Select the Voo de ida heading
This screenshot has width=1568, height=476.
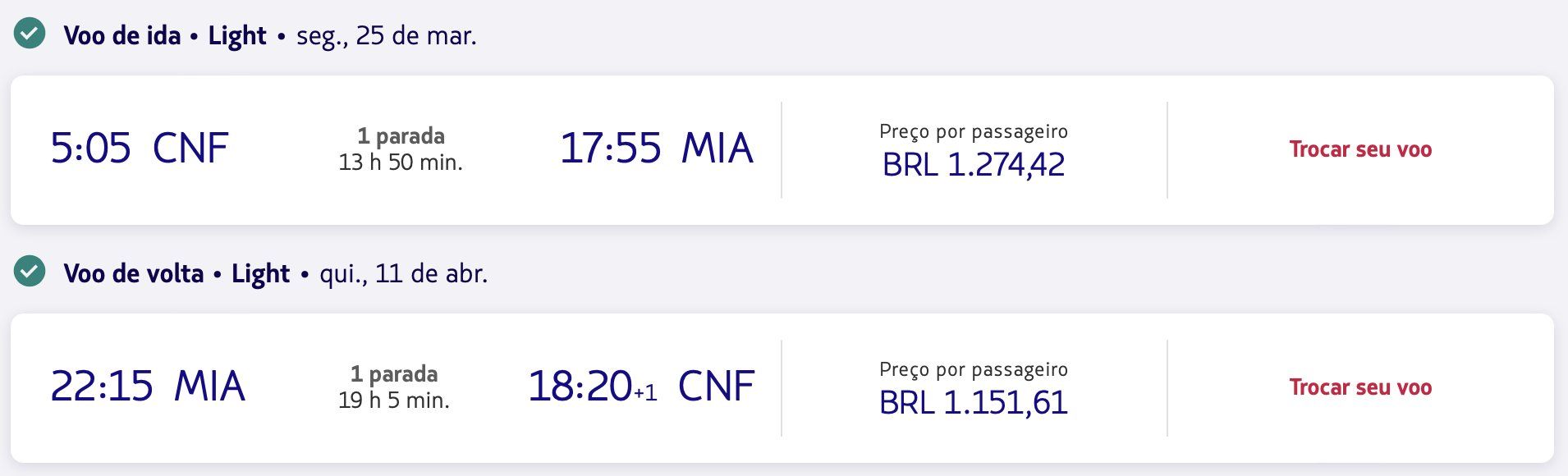[x=122, y=35]
